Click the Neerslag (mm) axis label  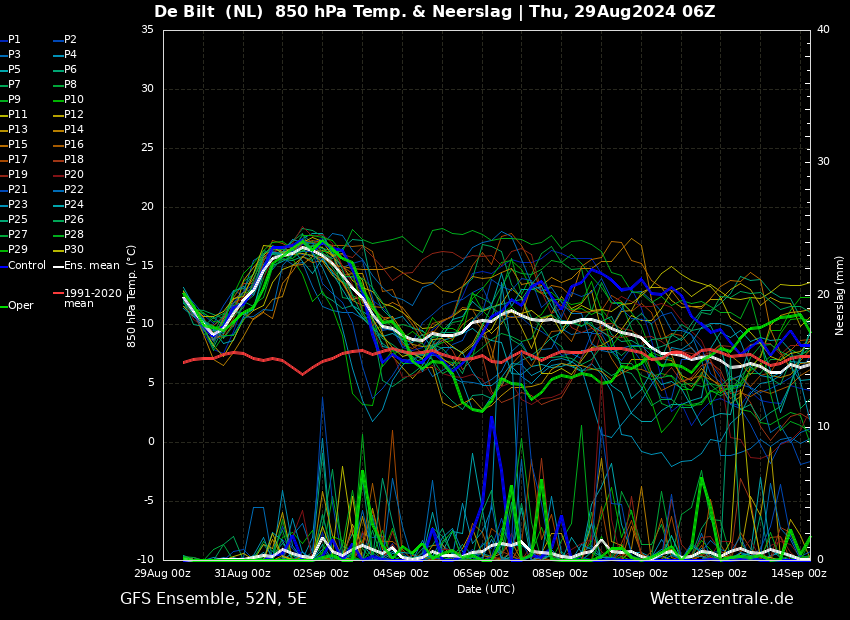tap(840, 295)
